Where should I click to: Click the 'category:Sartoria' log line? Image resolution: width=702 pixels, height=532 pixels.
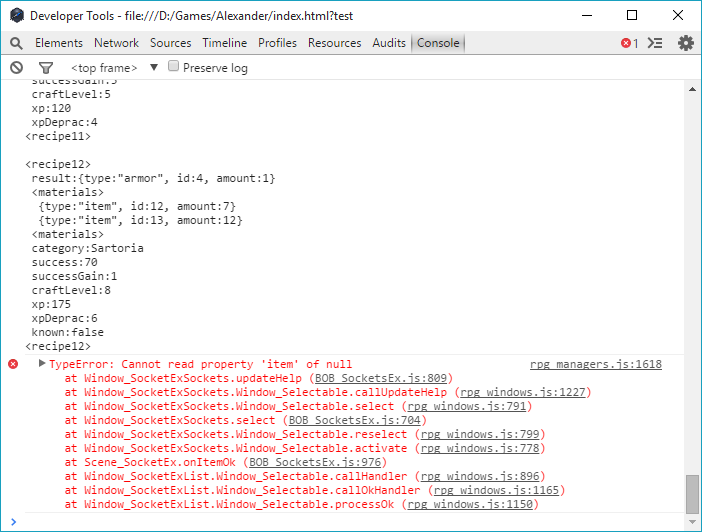87,248
